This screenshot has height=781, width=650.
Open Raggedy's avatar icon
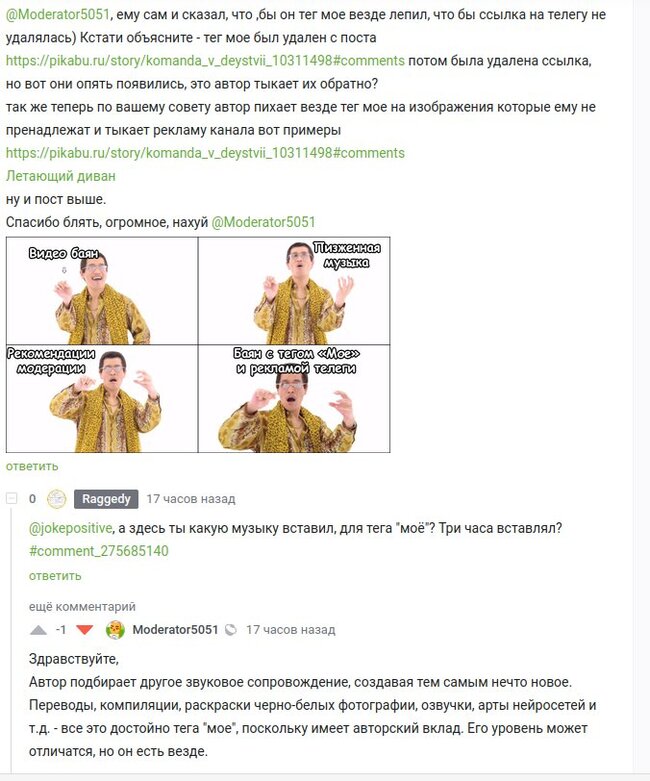coord(56,499)
